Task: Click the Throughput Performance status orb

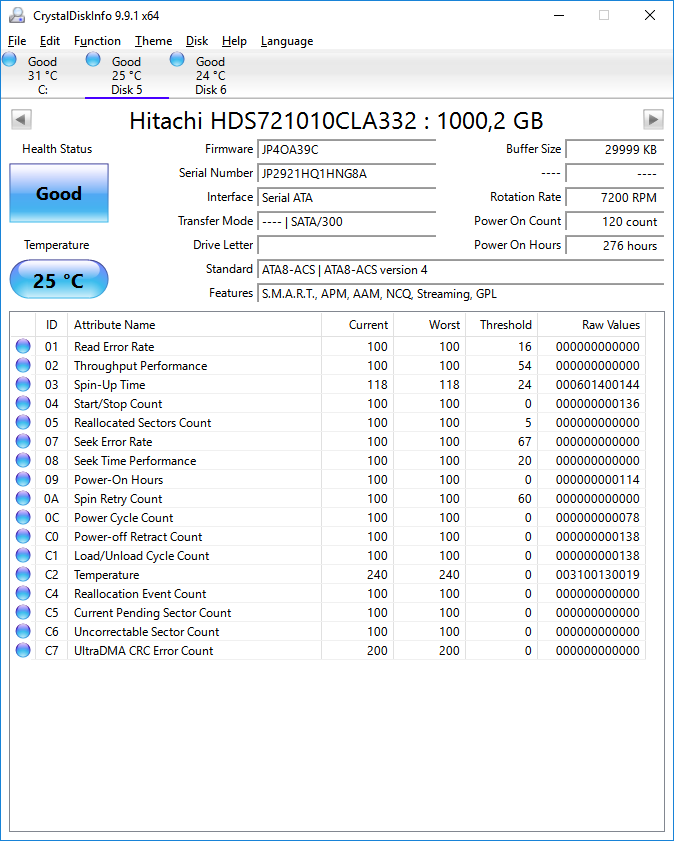Action: tap(23, 365)
